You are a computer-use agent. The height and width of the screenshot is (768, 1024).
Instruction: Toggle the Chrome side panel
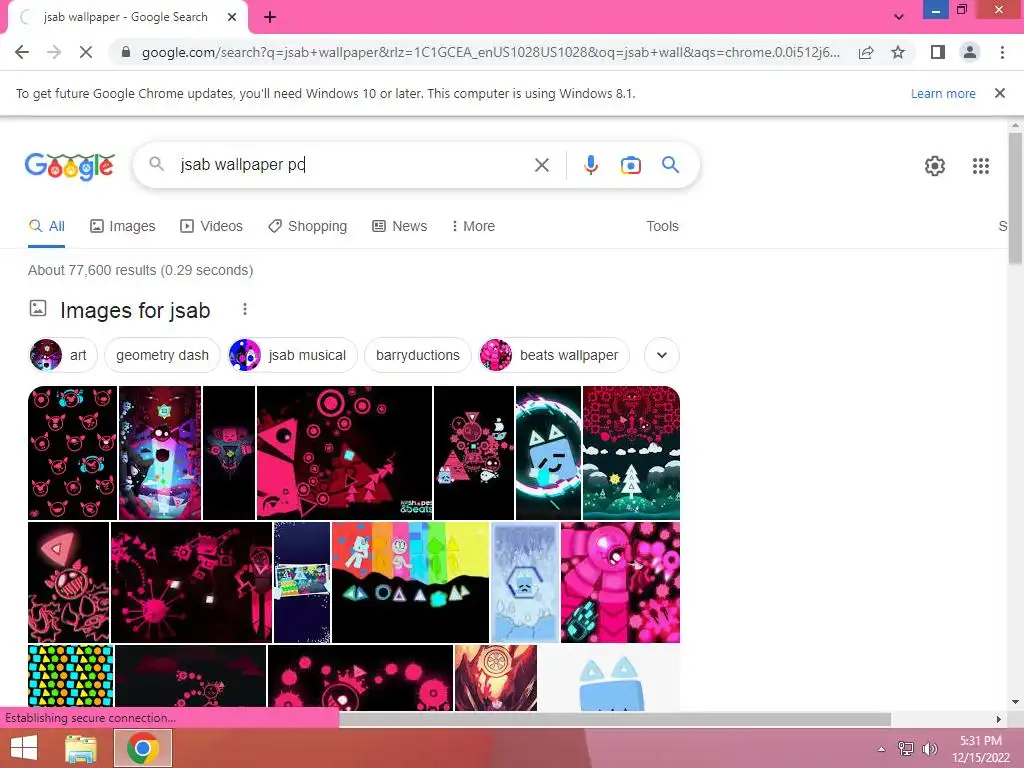click(x=938, y=52)
